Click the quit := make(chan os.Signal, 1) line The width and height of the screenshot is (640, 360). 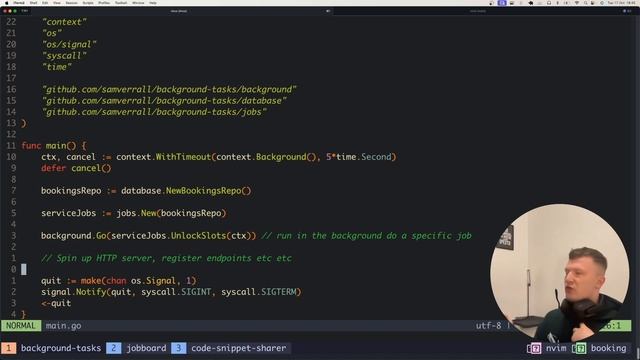(119, 281)
